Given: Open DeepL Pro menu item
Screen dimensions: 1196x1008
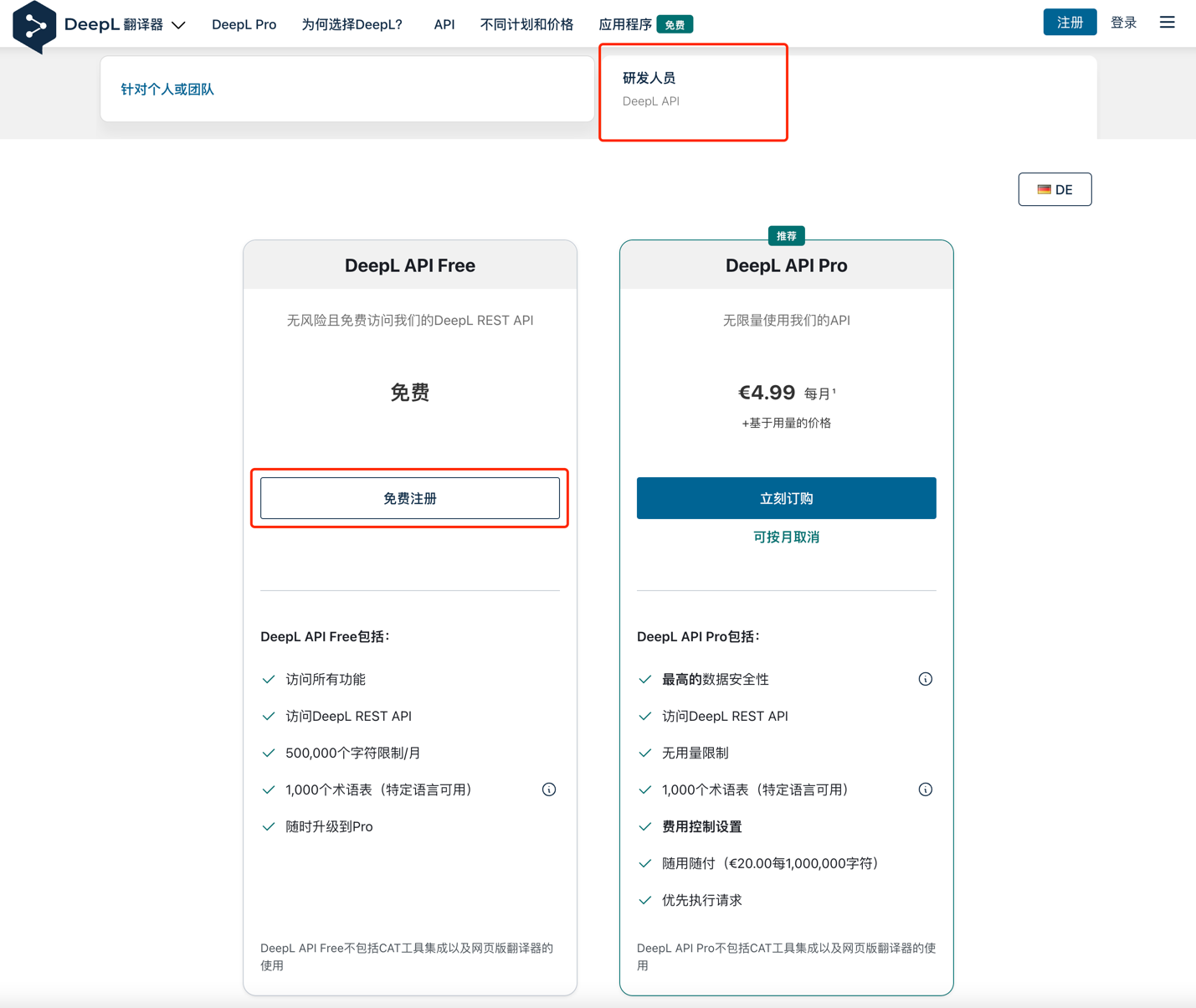Looking at the screenshot, I should 244,24.
